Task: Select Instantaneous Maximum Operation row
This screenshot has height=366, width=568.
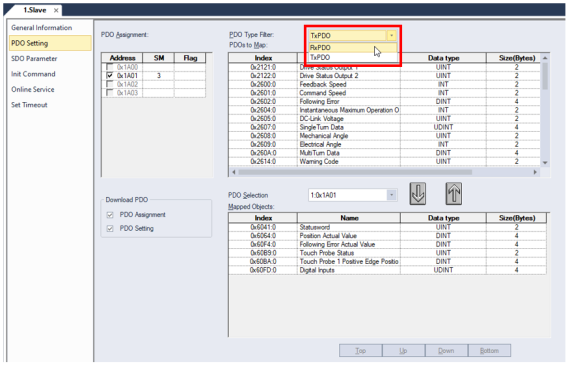Action: pos(384,110)
